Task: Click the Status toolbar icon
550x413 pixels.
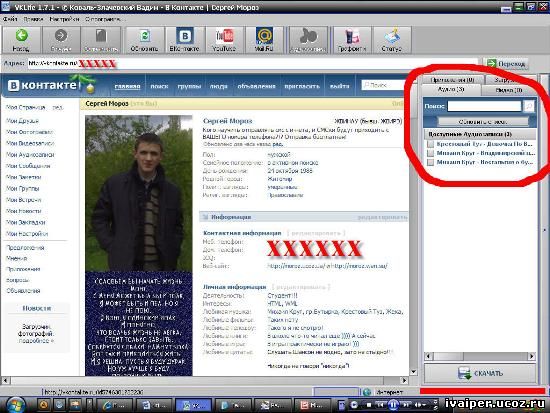Action: tap(392, 40)
